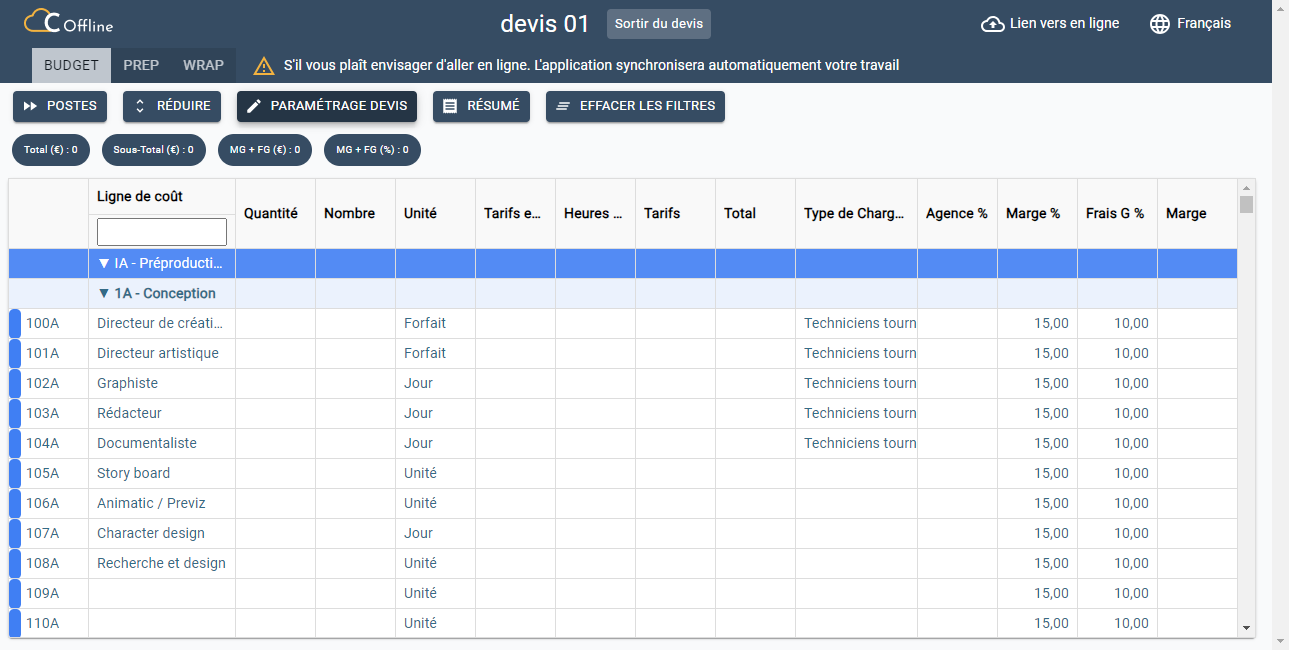
Task: Switch to the PREP tab
Action: 141,65
